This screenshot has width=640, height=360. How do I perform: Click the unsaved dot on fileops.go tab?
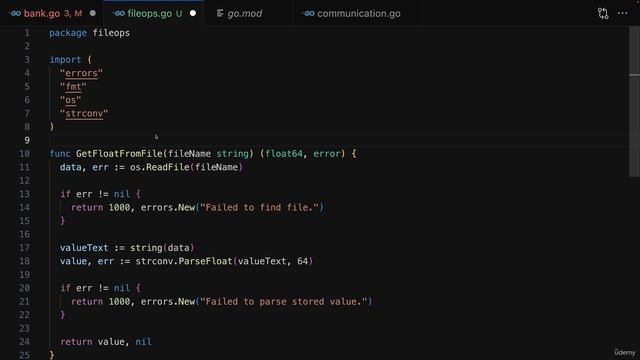pos(193,13)
